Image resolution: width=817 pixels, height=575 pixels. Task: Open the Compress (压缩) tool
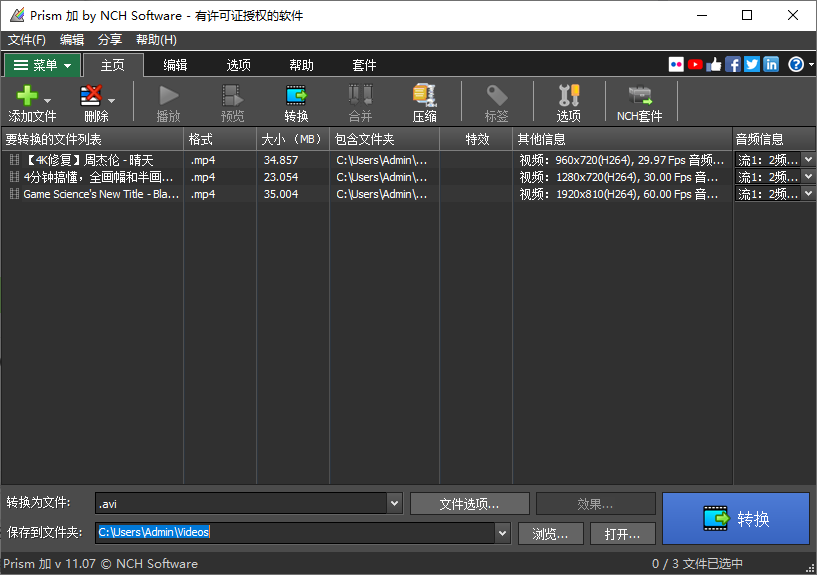coord(424,97)
